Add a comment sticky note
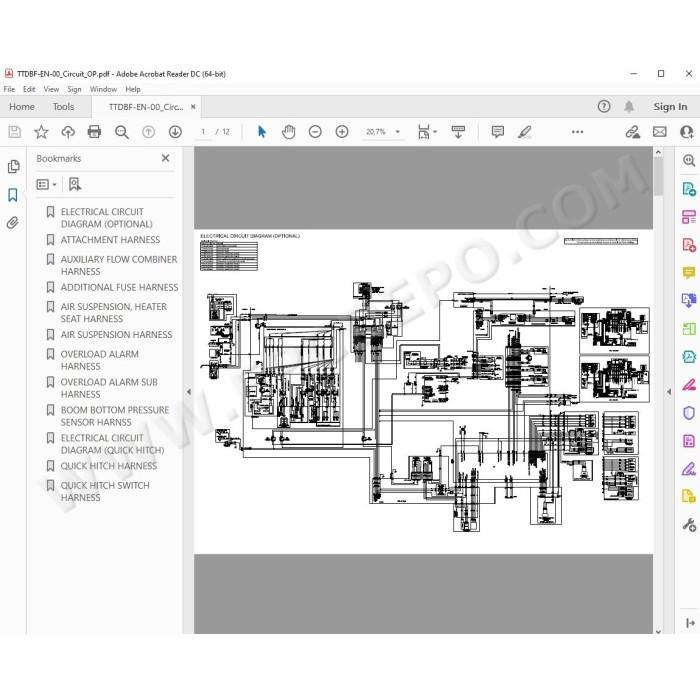This screenshot has width=700, height=700. point(497,132)
